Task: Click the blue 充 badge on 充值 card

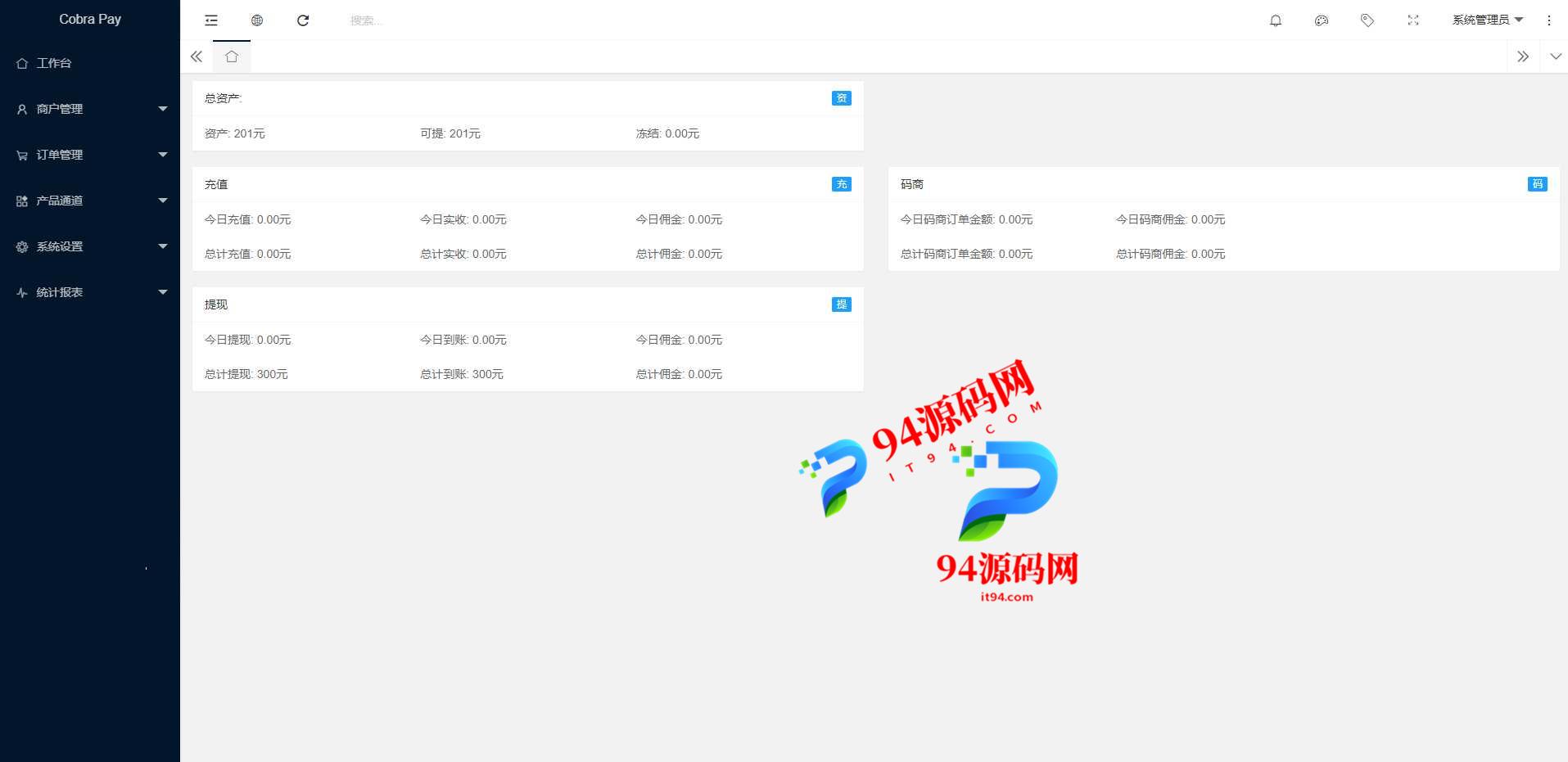Action: pos(841,184)
